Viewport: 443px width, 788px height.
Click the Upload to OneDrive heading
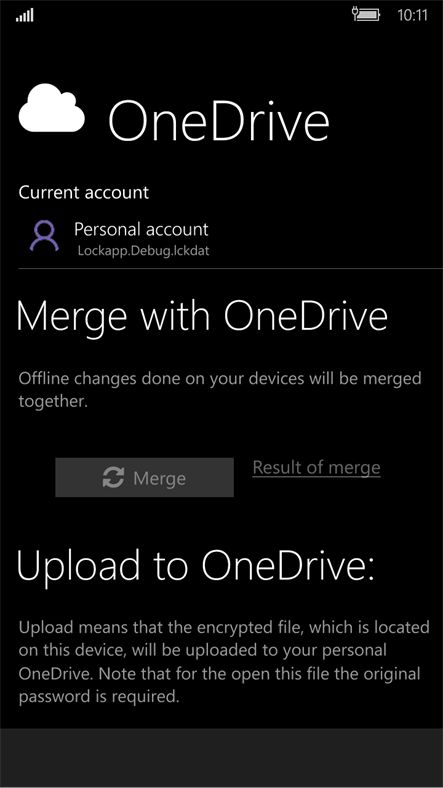click(x=196, y=565)
